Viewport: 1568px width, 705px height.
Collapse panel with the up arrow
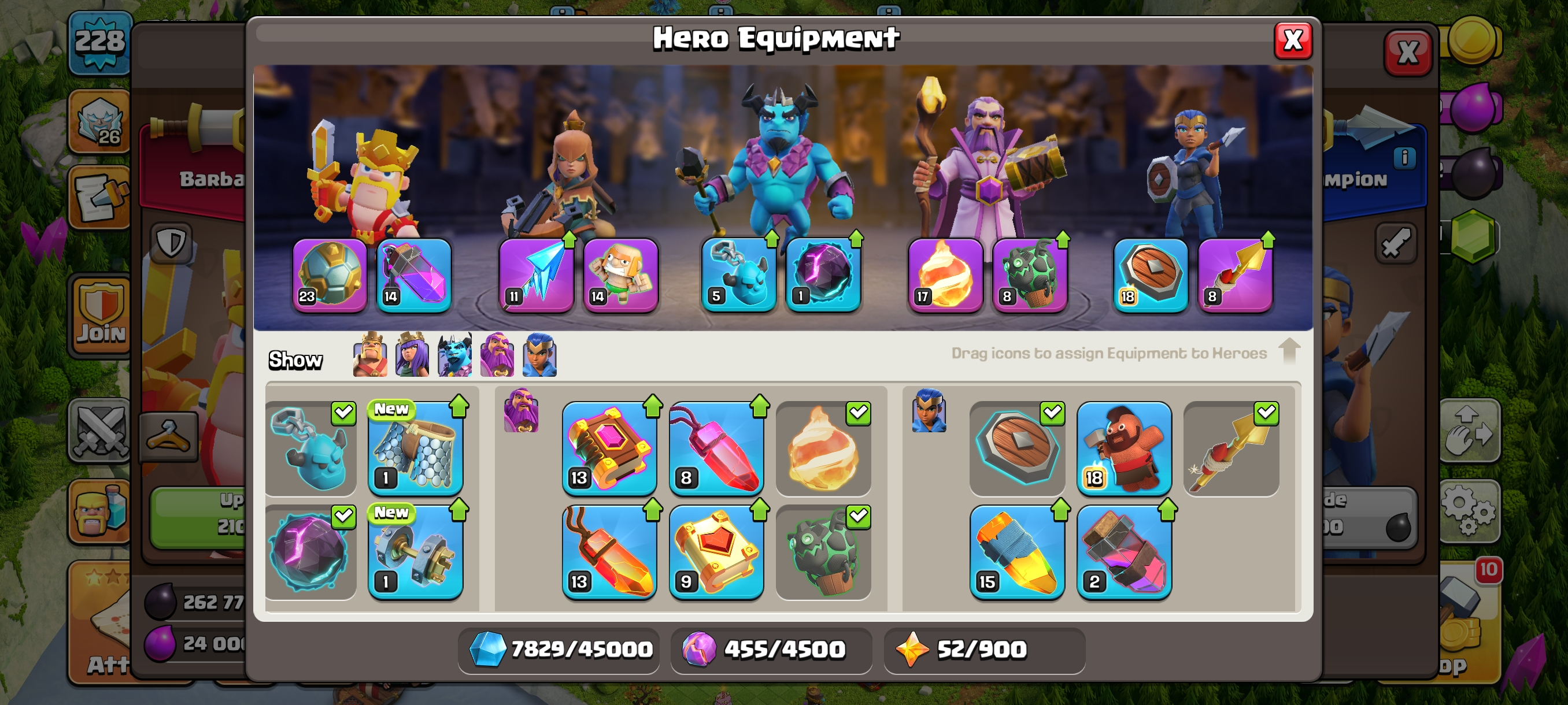point(1289,351)
